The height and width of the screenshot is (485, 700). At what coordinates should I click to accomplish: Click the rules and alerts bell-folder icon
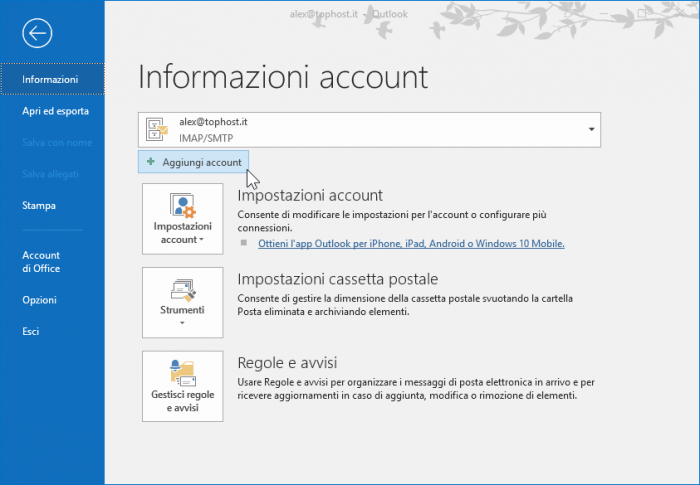coord(183,373)
